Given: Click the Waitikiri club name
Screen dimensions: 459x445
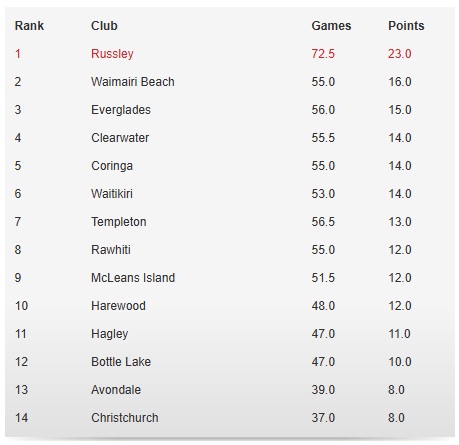Looking at the screenshot, I should point(112,194).
